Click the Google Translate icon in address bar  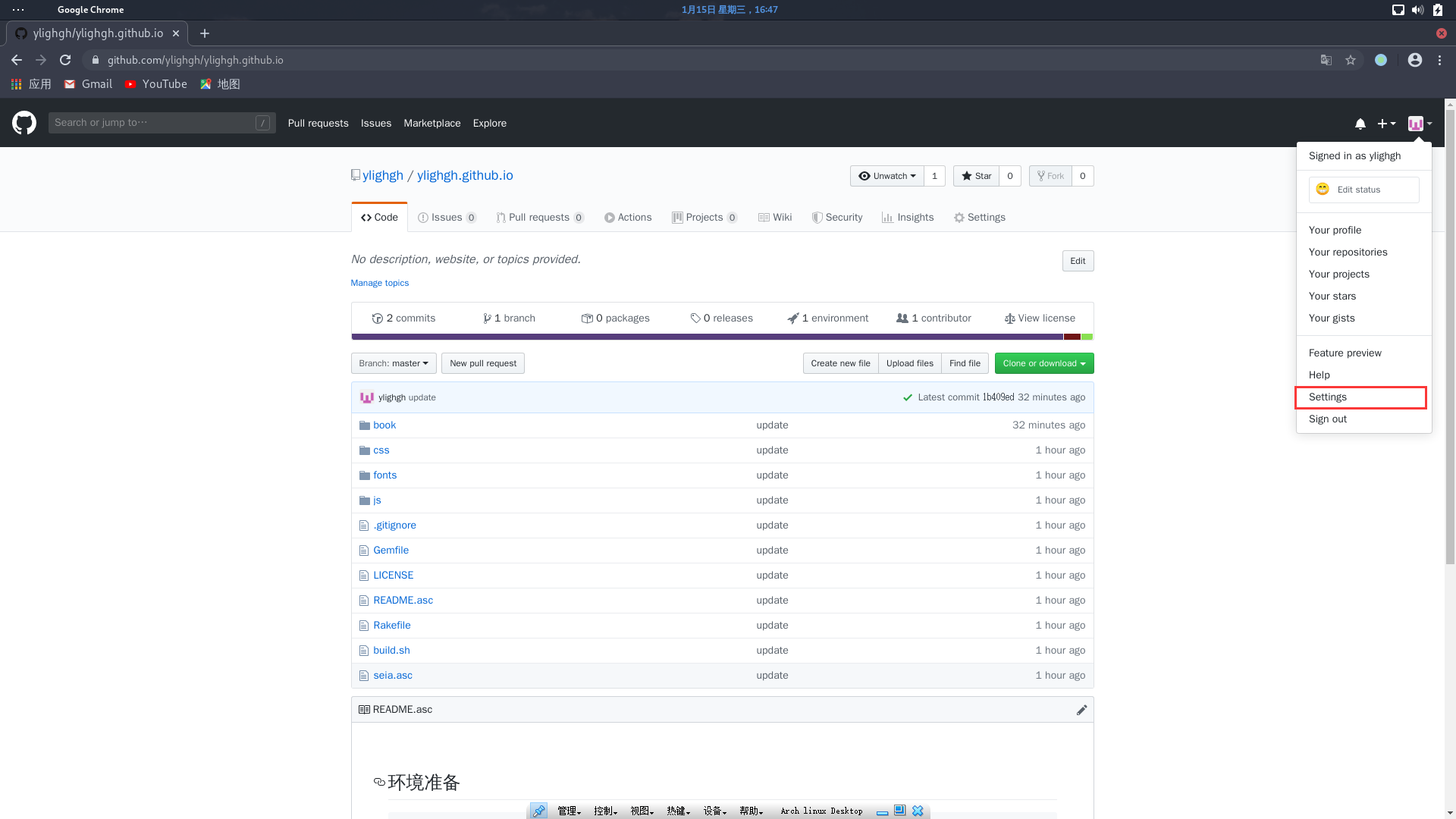click(1326, 60)
